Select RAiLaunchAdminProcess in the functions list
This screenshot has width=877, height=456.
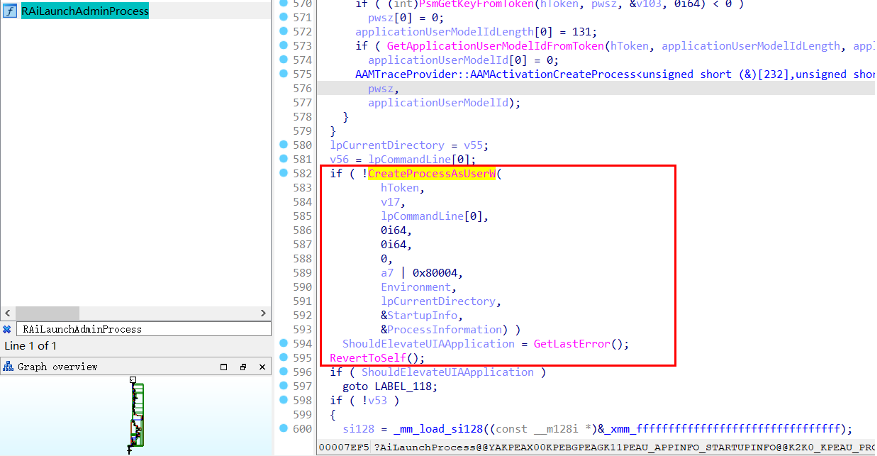pos(84,12)
